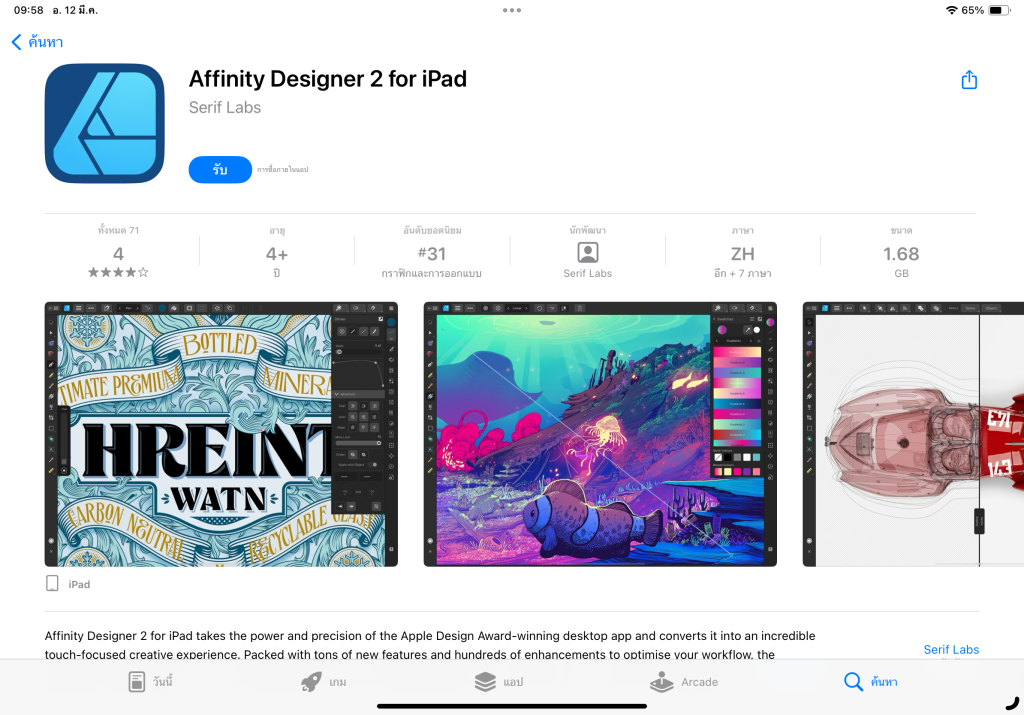The width and height of the screenshot is (1024, 715).
Task: Open the underwater clownfish artwork screenshot
Action: pyautogui.click(x=600, y=434)
